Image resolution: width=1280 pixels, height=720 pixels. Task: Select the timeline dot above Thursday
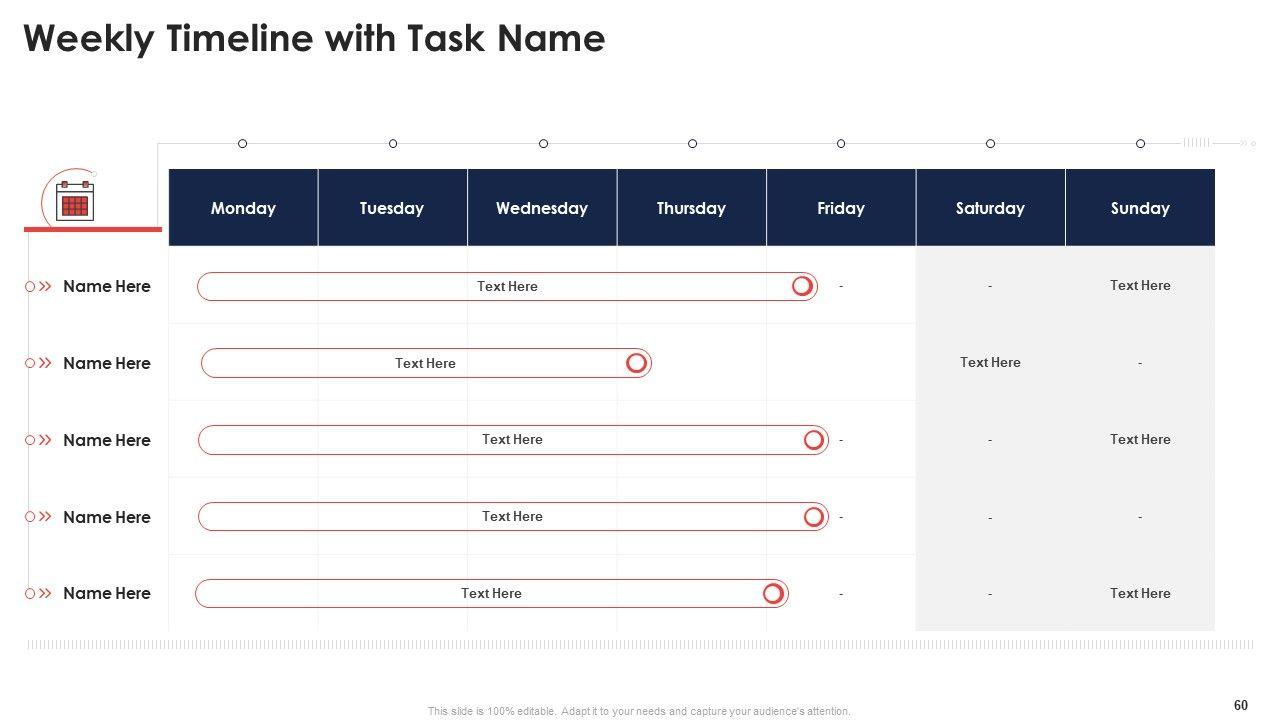(692, 144)
